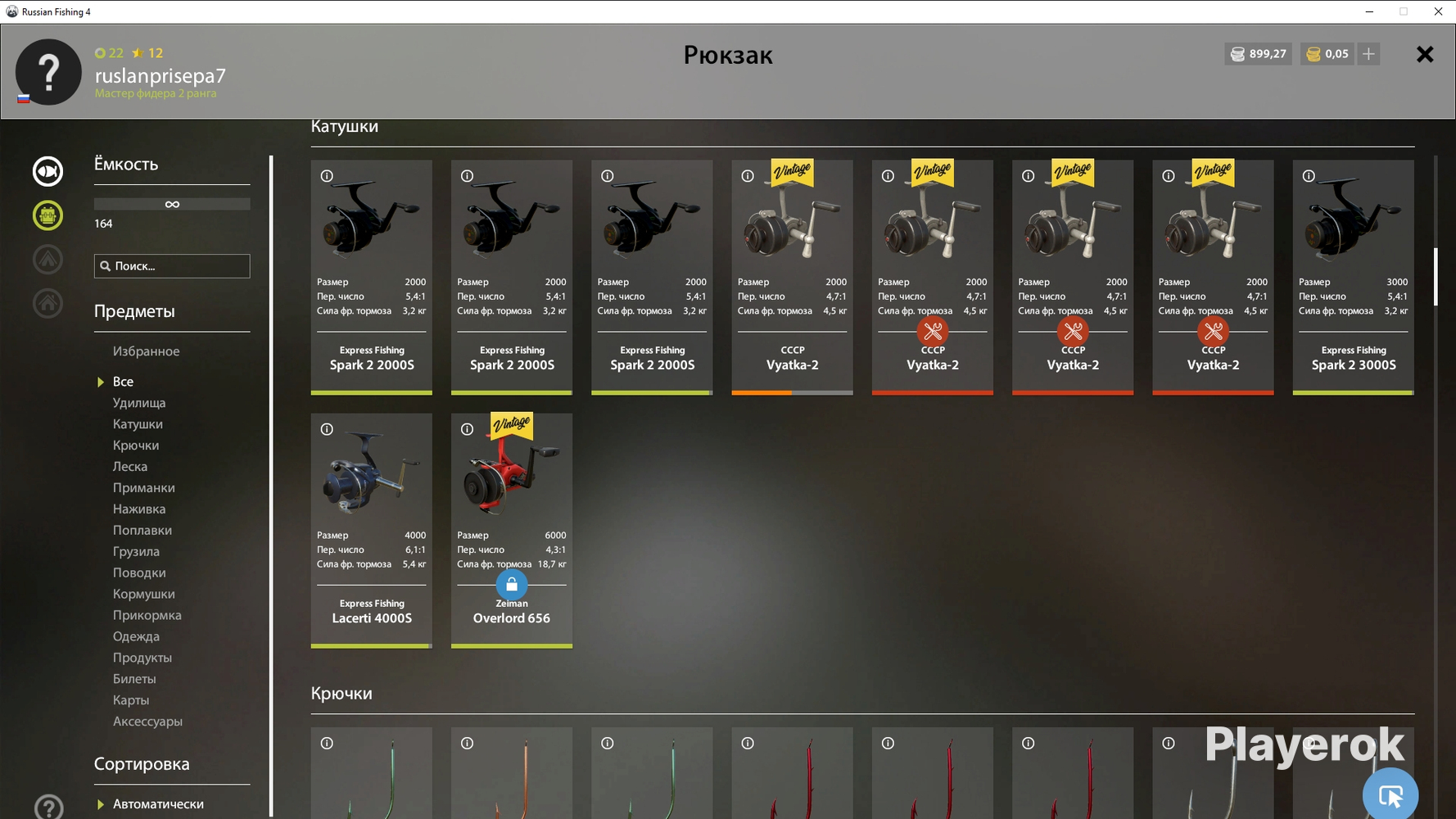Add currency with the plus button
Viewport: 1456px width, 819px height.
1368,54
